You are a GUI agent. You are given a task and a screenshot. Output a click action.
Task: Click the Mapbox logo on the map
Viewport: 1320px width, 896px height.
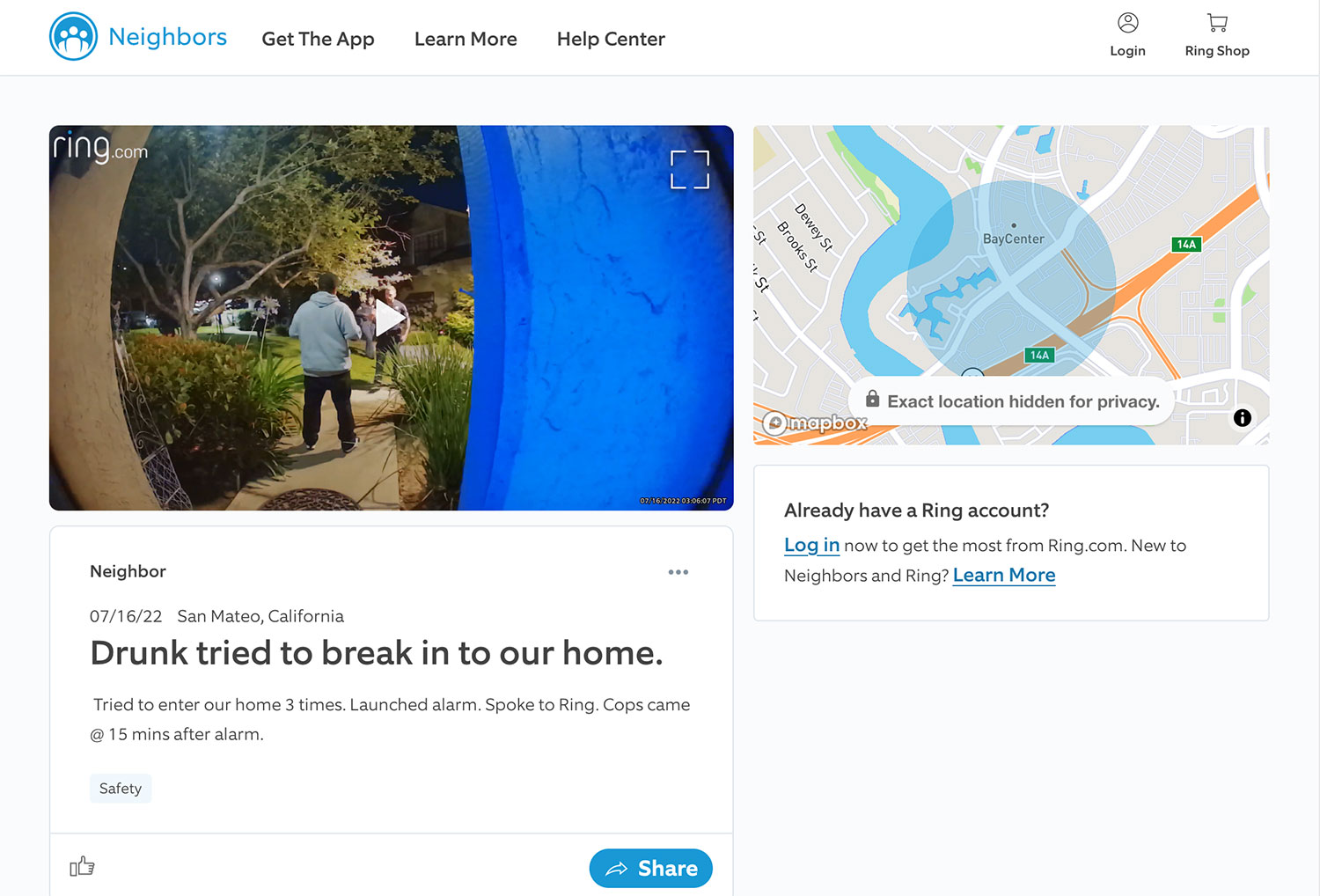[x=815, y=423]
